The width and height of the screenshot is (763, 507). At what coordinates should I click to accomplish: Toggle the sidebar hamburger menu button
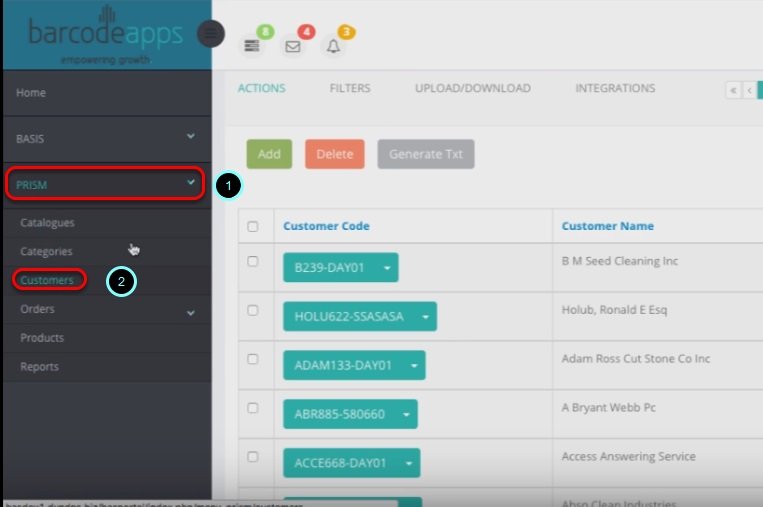[211, 34]
